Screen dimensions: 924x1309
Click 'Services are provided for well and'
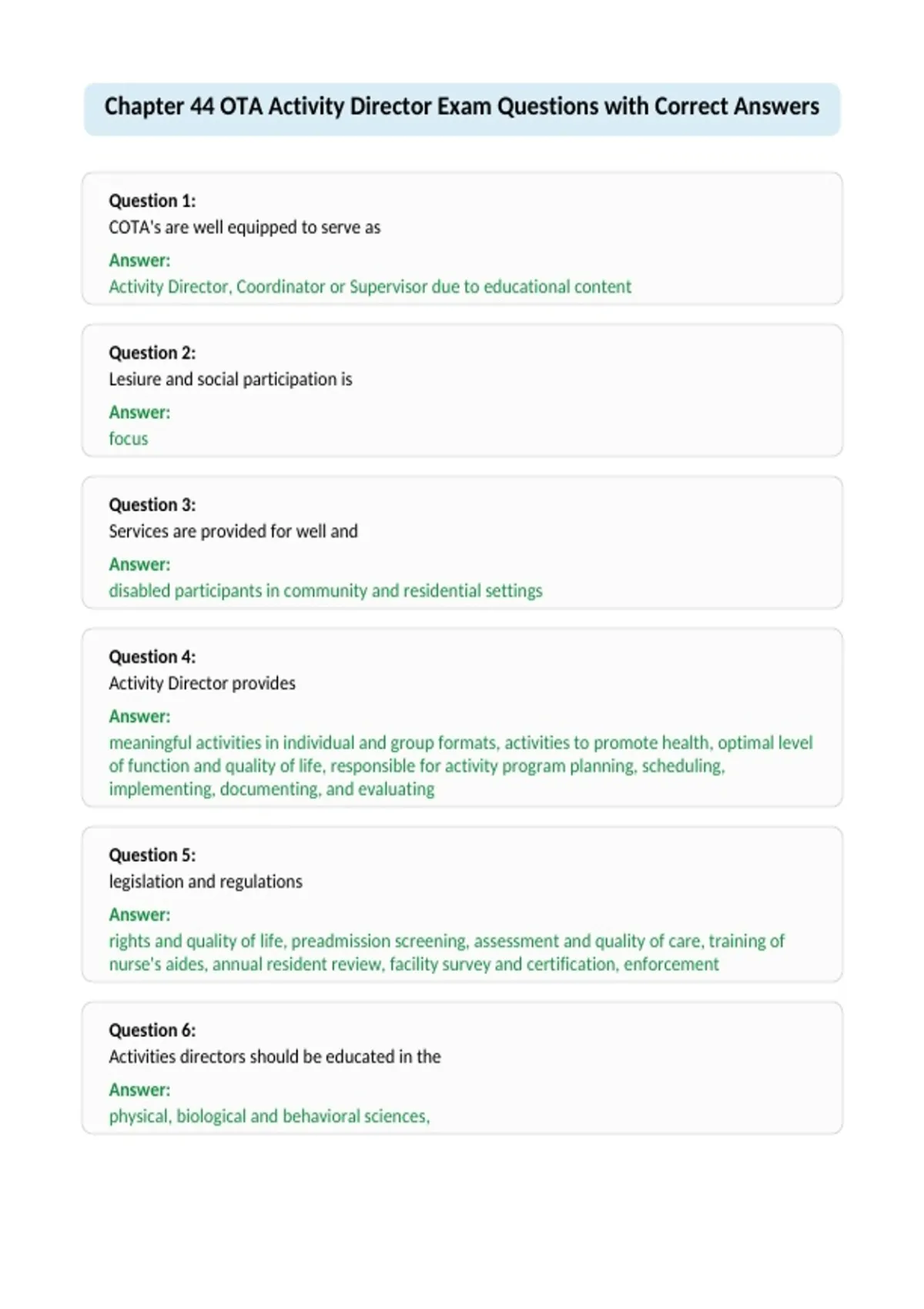pyautogui.click(x=233, y=531)
